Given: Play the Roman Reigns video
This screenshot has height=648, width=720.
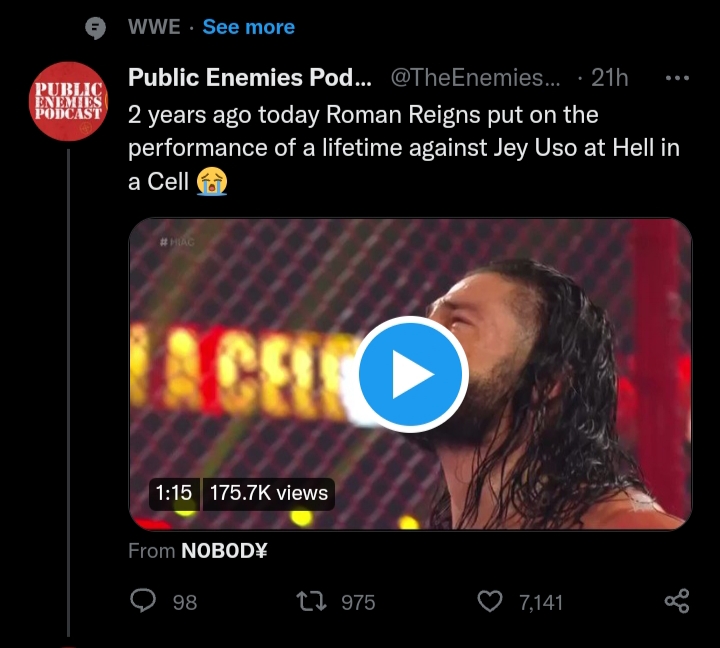Looking at the screenshot, I should point(411,374).
